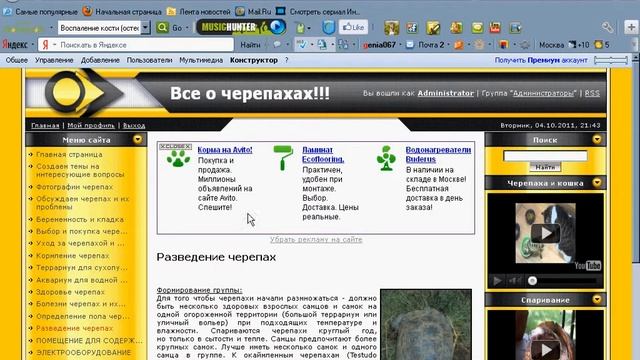Open Создаем темы на интересующие вопросы
Image resolution: width=640 pixels, height=360 pixels.
coord(80,170)
